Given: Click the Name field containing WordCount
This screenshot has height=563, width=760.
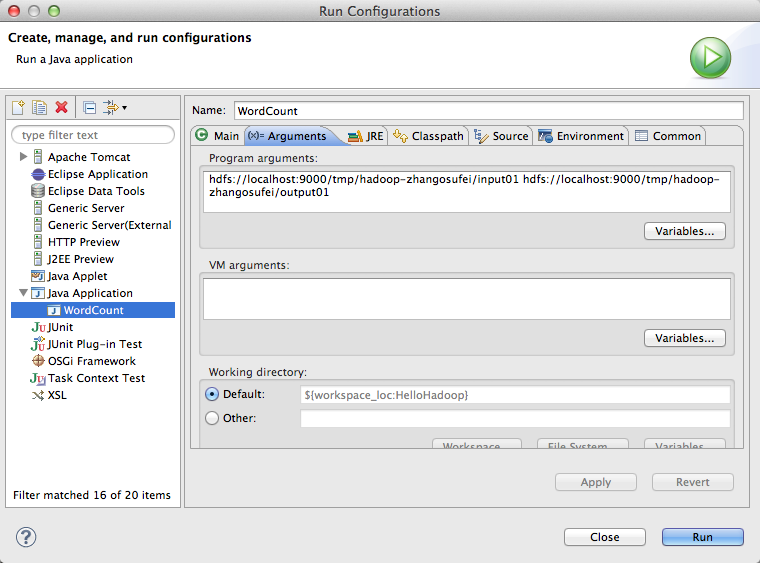Looking at the screenshot, I should [489, 110].
